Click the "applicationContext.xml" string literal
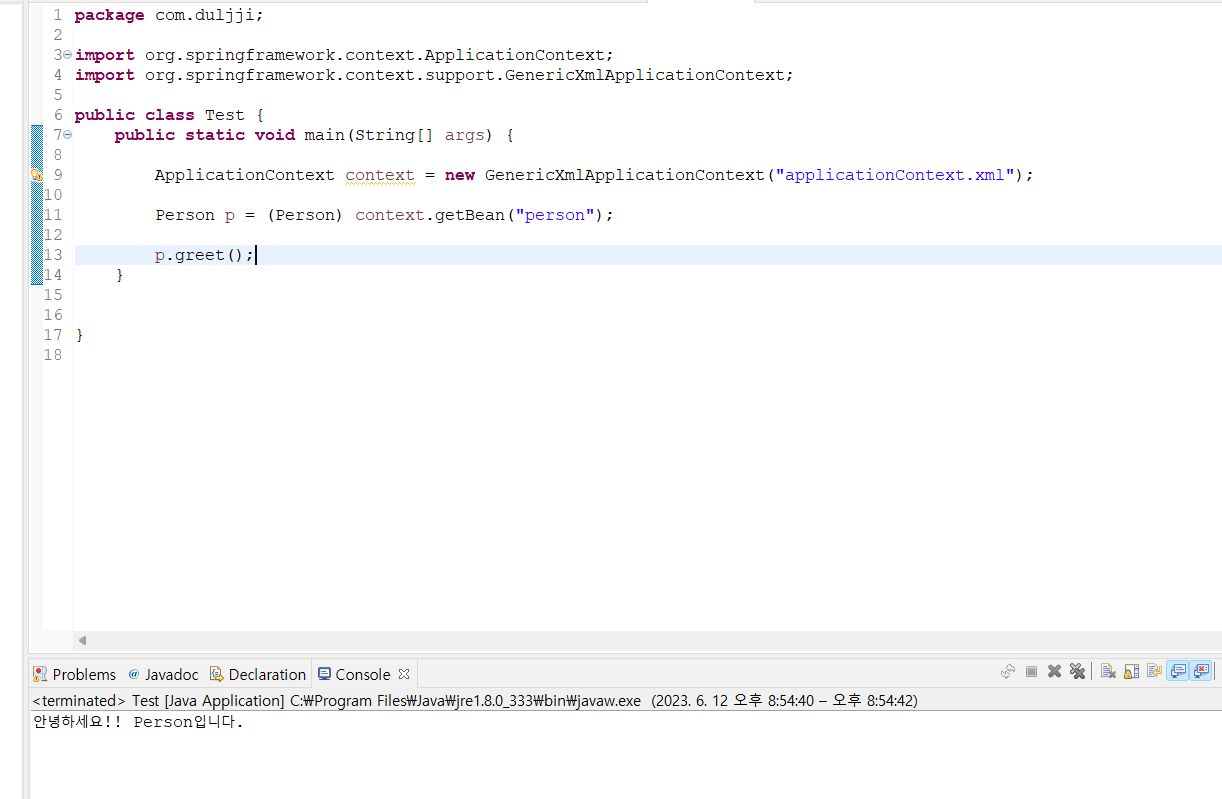1222x799 pixels. point(896,175)
